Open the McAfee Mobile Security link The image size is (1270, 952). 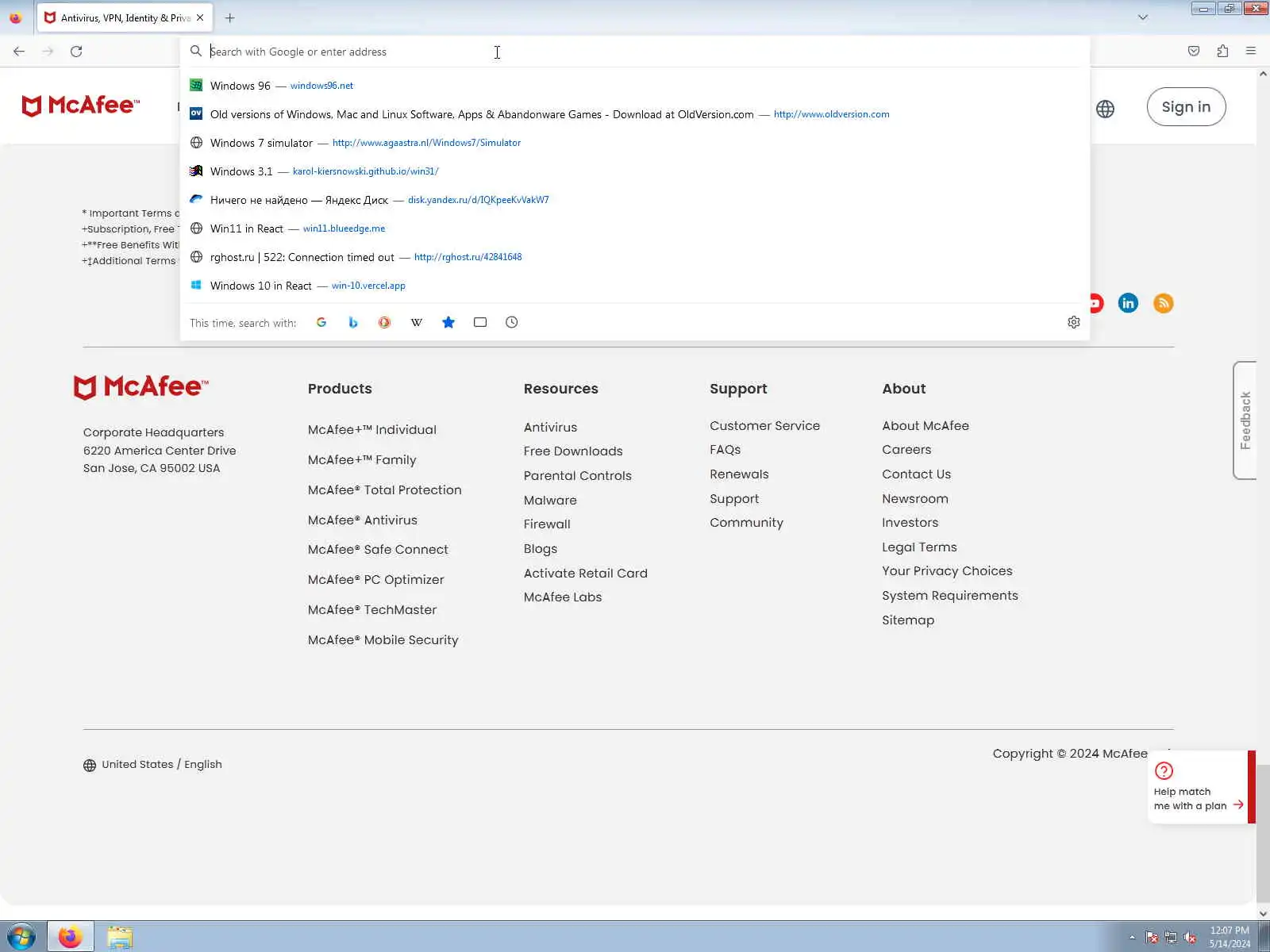383,640
